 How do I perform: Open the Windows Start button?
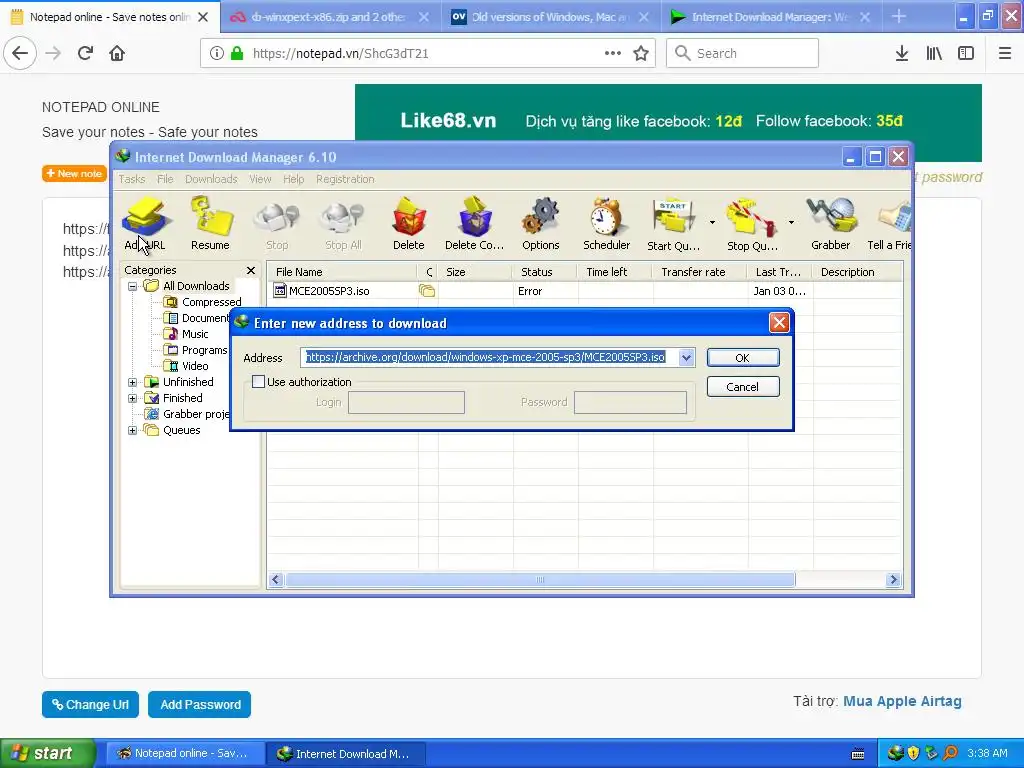[48, 753]
